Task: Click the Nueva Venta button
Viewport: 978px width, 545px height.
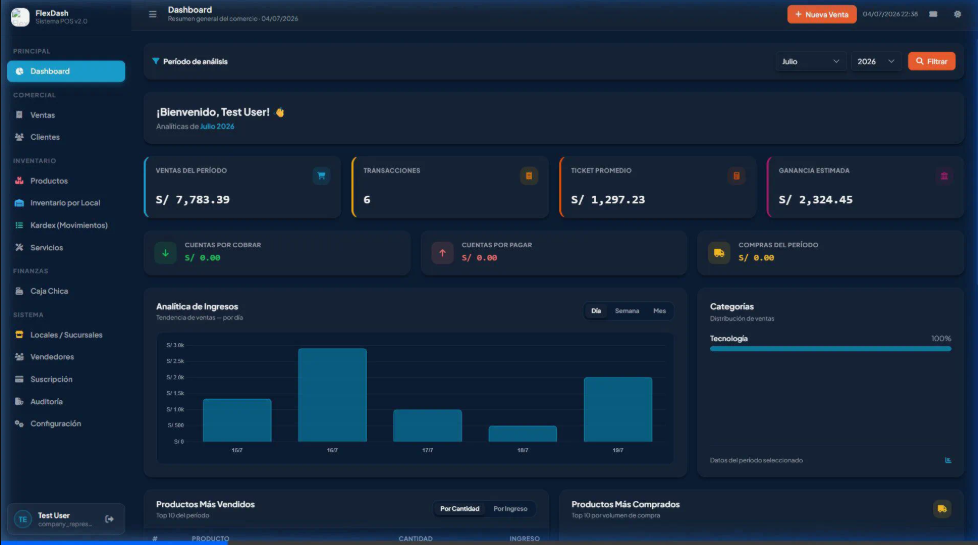Action: pyautogui.click(x=821, y=14)
